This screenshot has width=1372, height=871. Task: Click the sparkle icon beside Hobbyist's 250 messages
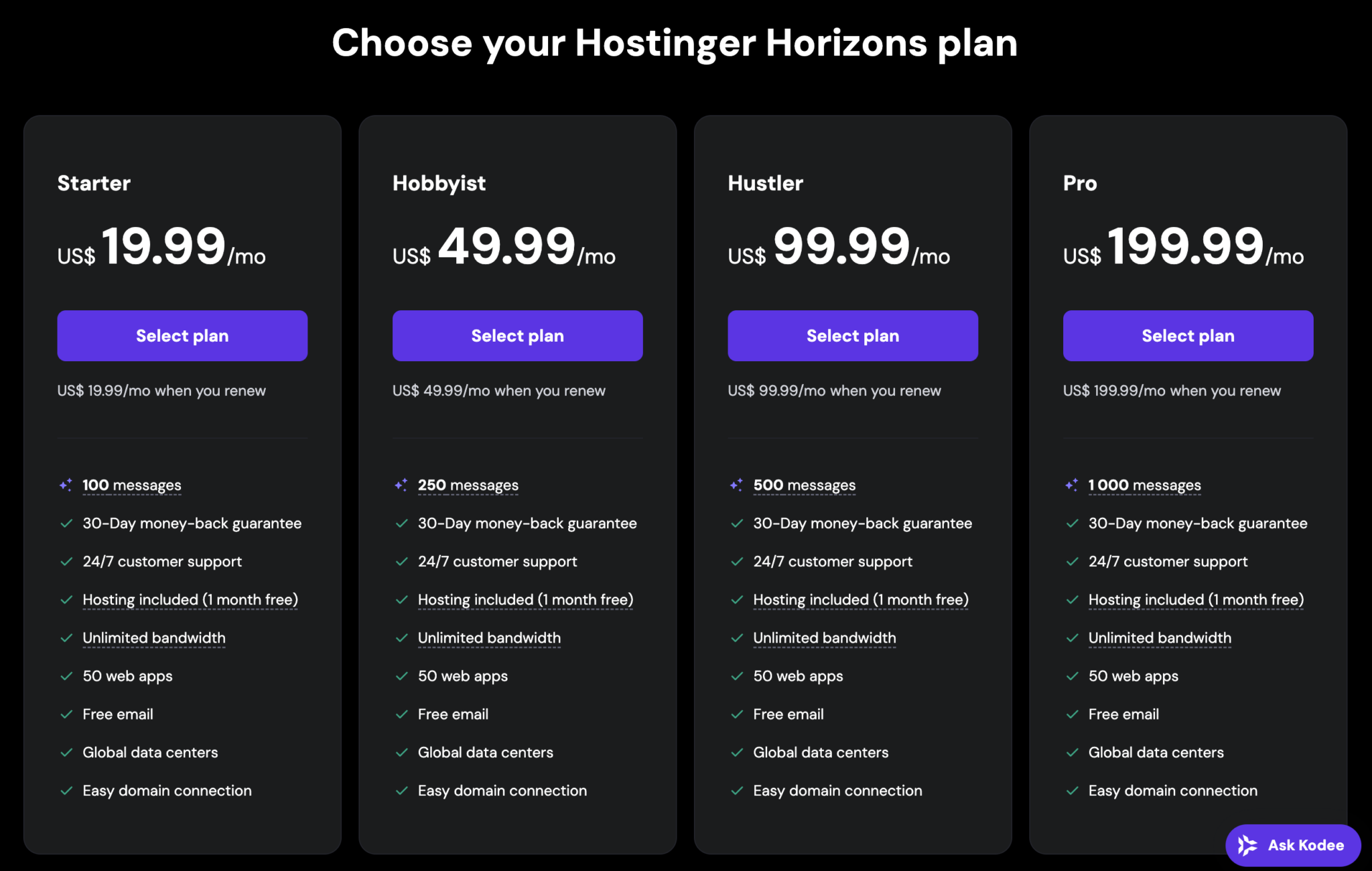(x=401, y=484)
